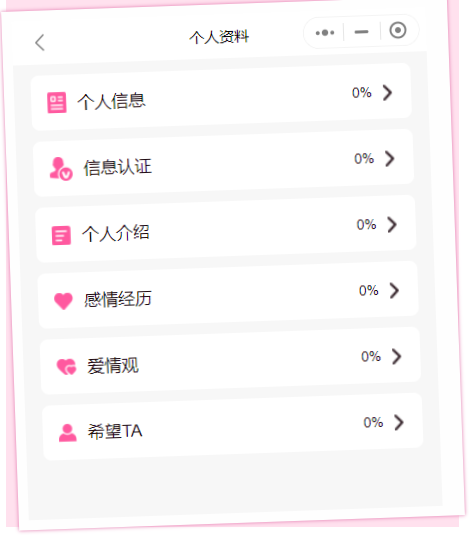This screenshot has height=535, width=469.
Task: Click the 信息认证 verified user icon
Action: pos(61,169)
